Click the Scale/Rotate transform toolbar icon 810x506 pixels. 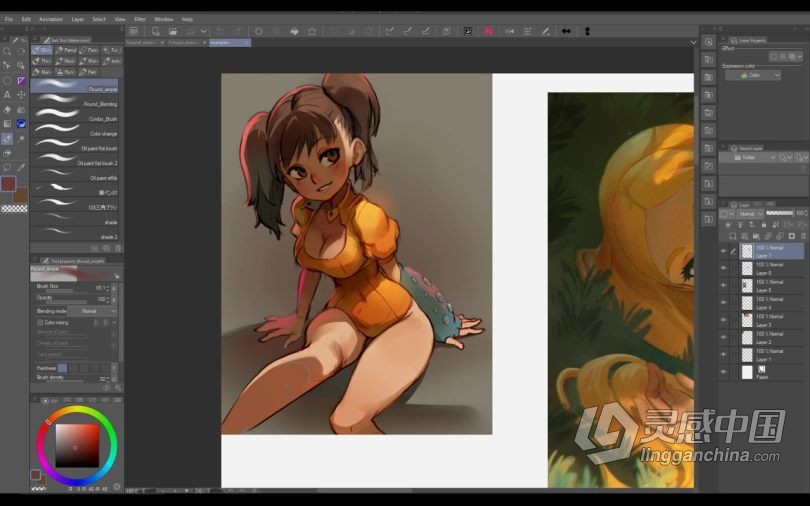click(312, 31)
